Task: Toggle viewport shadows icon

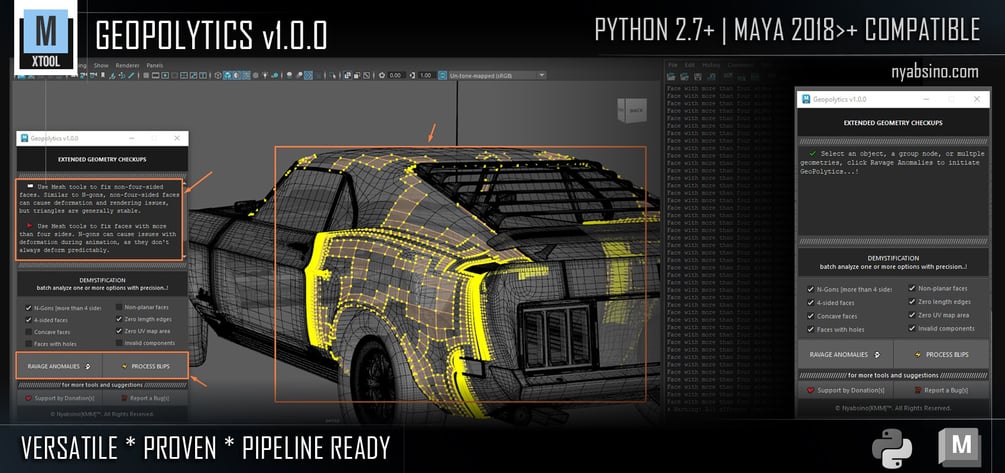Action: (x=275, y=75)
